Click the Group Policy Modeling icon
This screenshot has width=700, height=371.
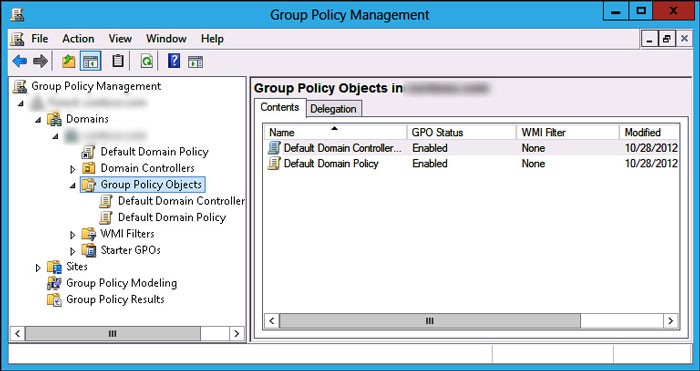(54, 283)
